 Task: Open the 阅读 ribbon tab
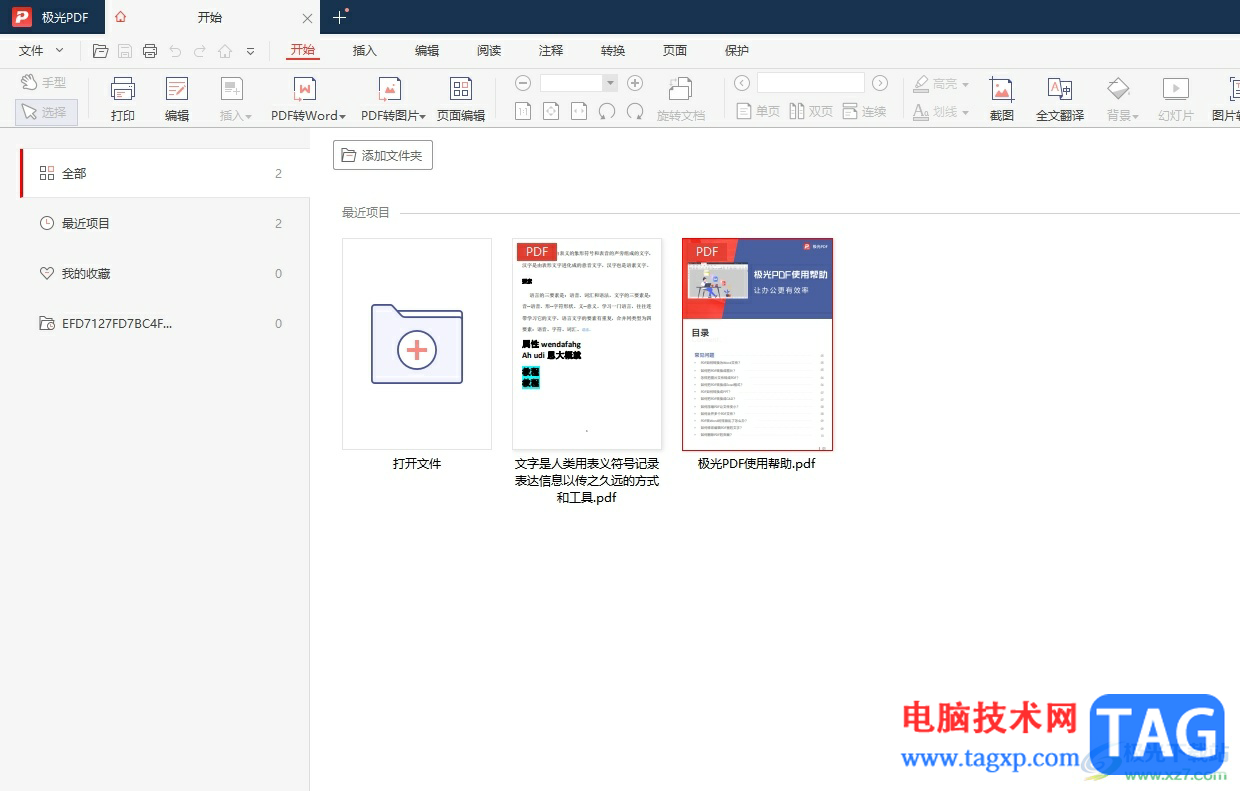point(489,50)
